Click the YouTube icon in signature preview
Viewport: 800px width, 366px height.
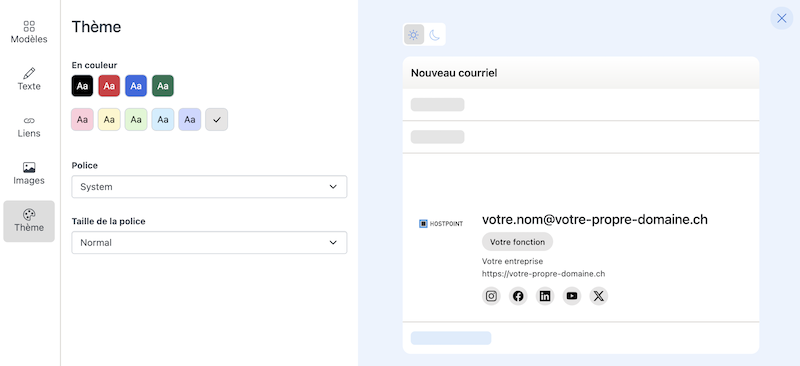coord(572,296)
